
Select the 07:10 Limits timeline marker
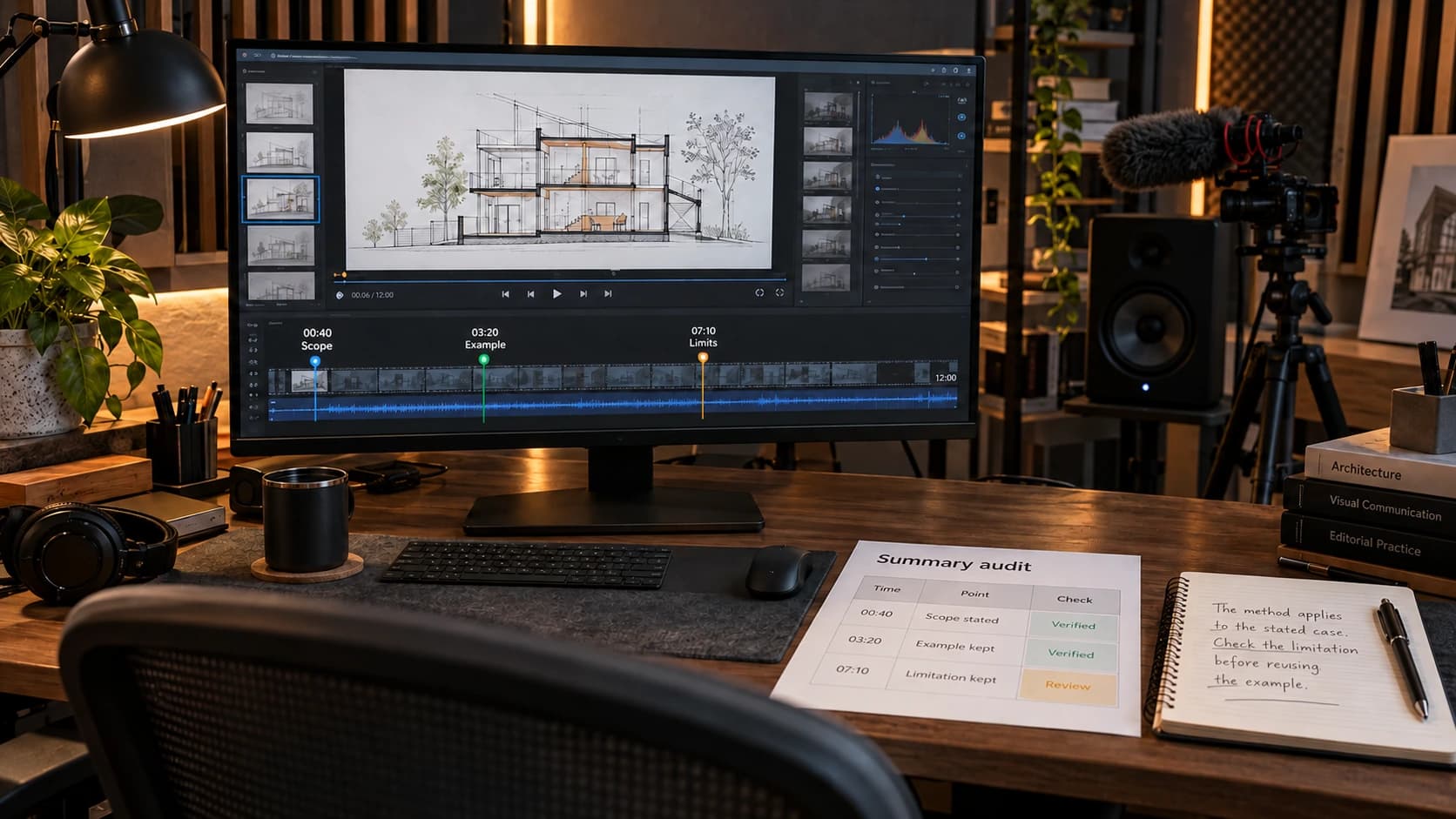click(x=703, y=357)
